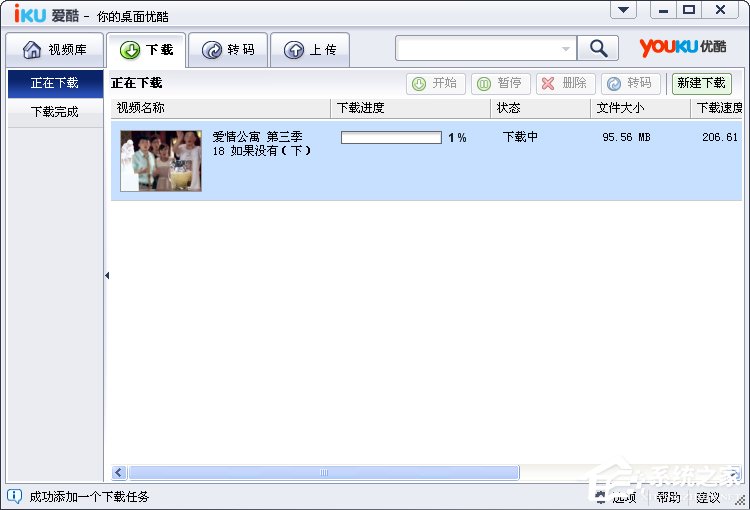Screen dimensions: 750x510
Task: Maximize the iKU window
Action: tap(689, 10)
